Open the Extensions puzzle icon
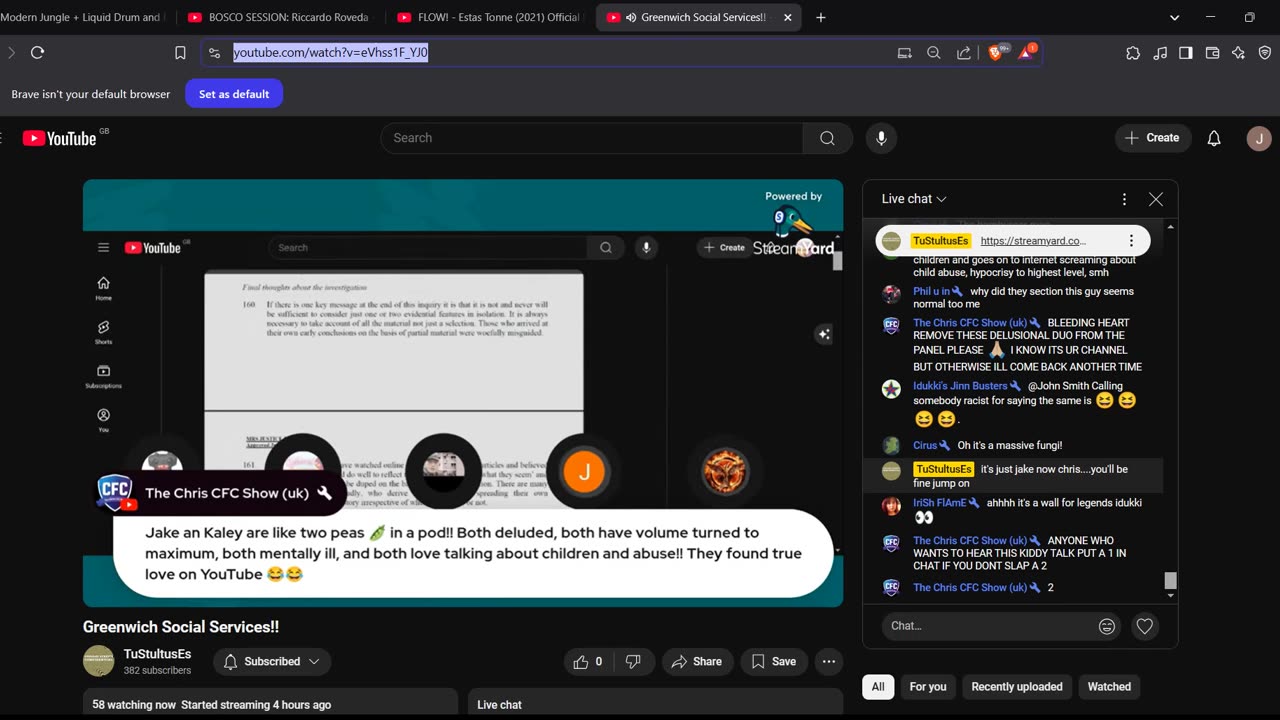The width and height of the screenshot is (1280, 720). coord(1133,53)
